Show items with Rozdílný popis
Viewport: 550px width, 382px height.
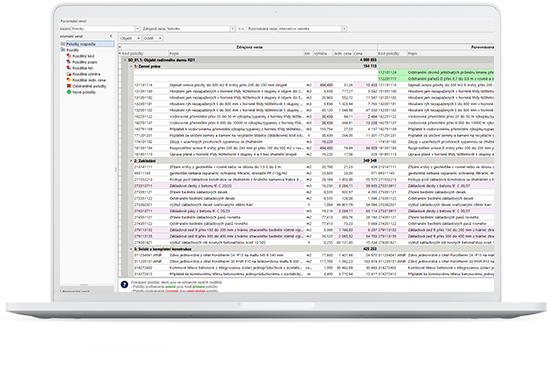[85, 62]
